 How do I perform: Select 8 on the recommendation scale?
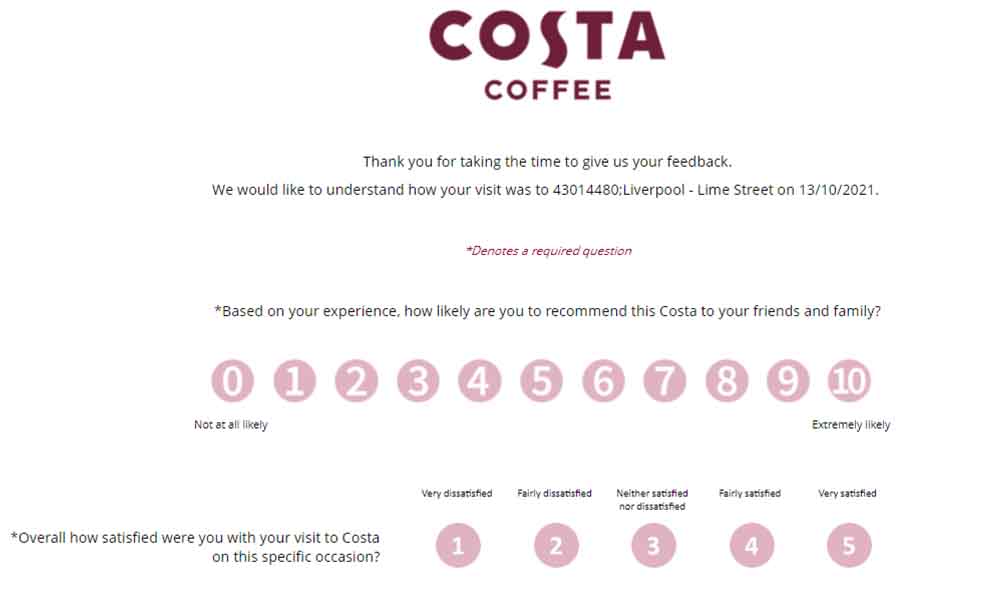pos(726,381)
